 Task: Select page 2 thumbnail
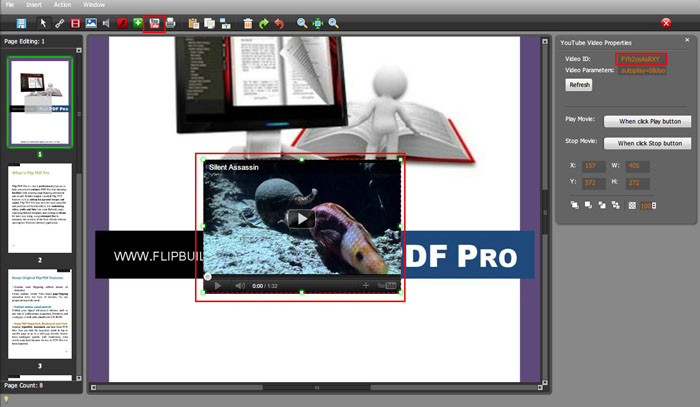coord(40,208)
